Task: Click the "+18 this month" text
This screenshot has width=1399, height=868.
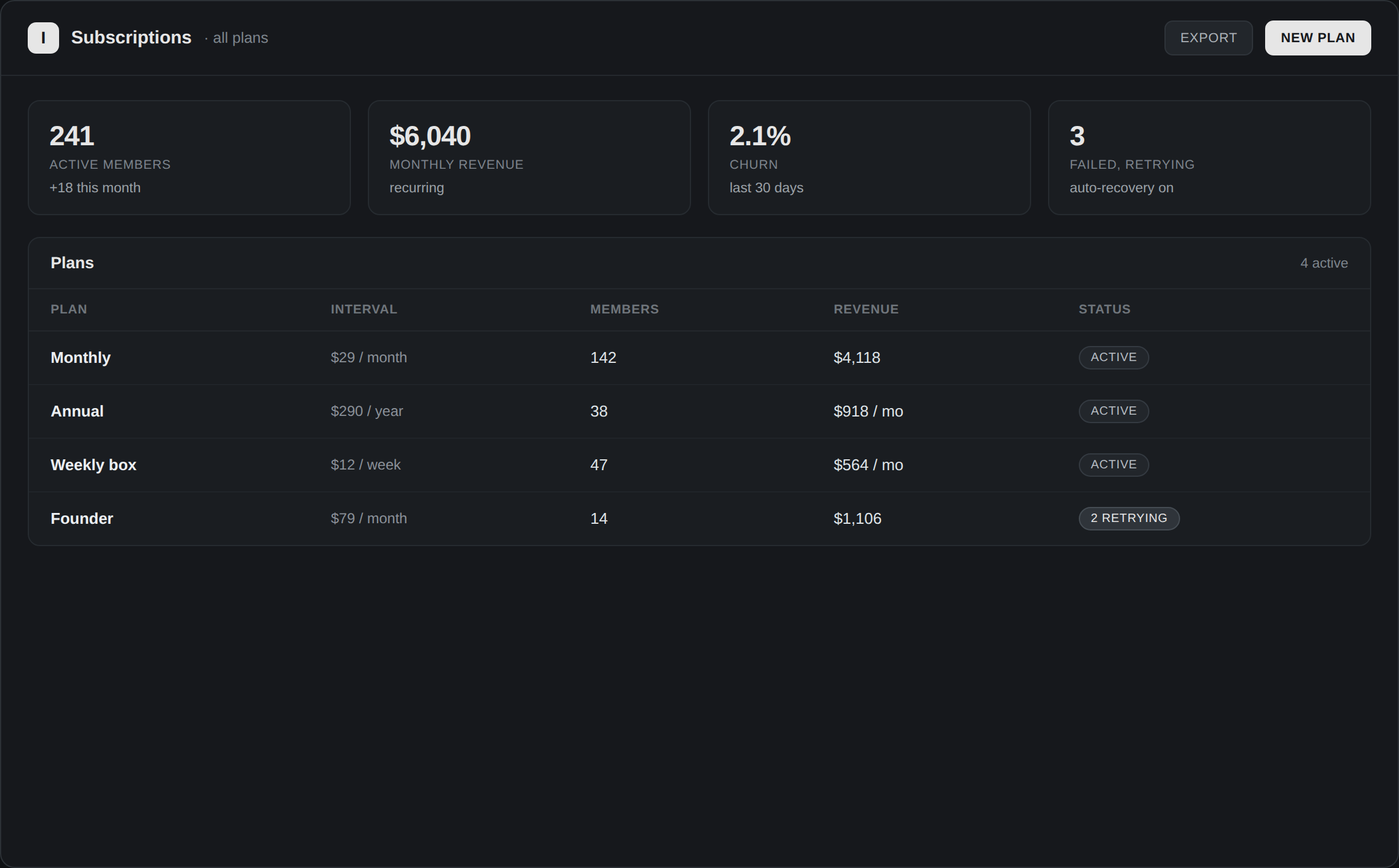Action: click(95, 187)
